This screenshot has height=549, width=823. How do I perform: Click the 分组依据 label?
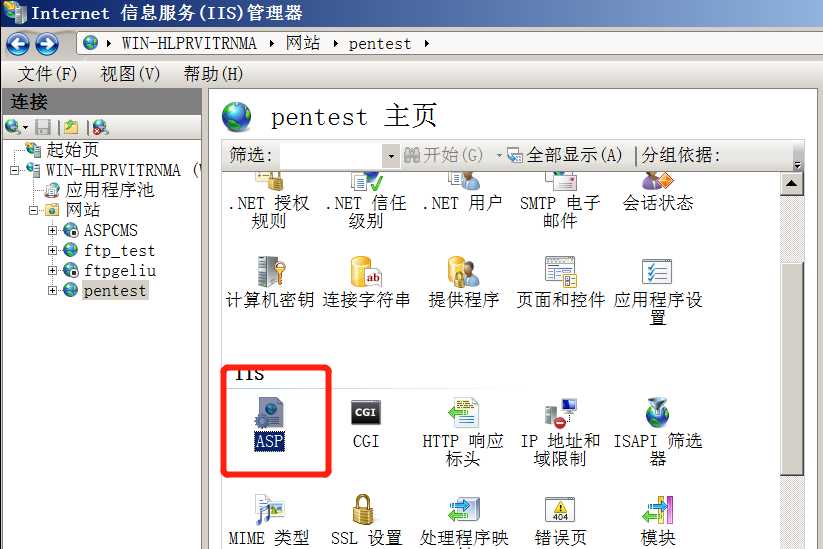(x=681, y=155)
